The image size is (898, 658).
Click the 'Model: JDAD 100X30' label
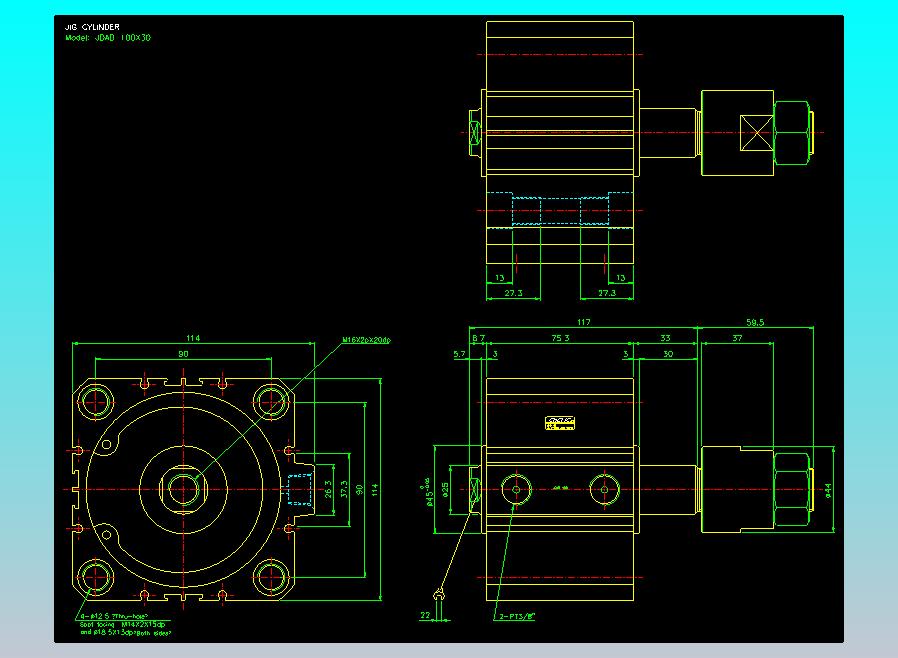(108, 38)
